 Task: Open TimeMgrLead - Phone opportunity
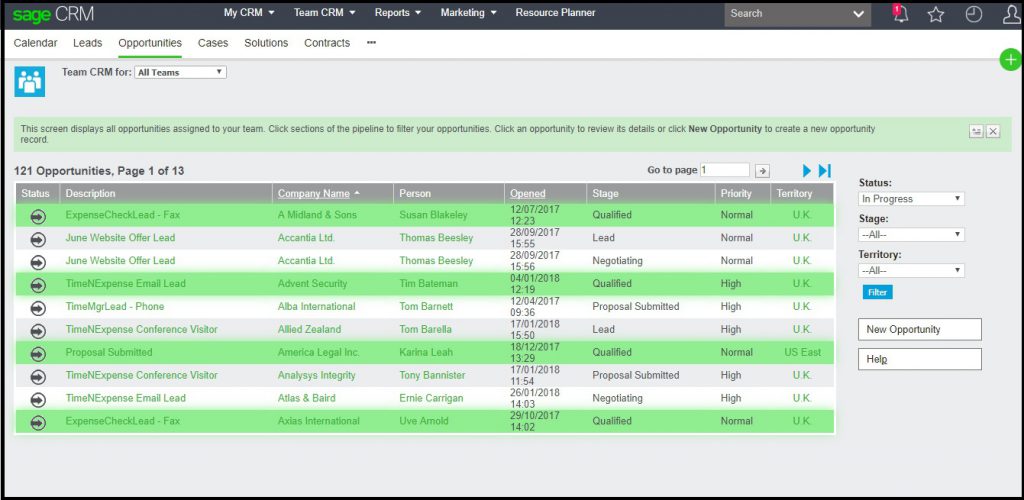pos(115,306)
